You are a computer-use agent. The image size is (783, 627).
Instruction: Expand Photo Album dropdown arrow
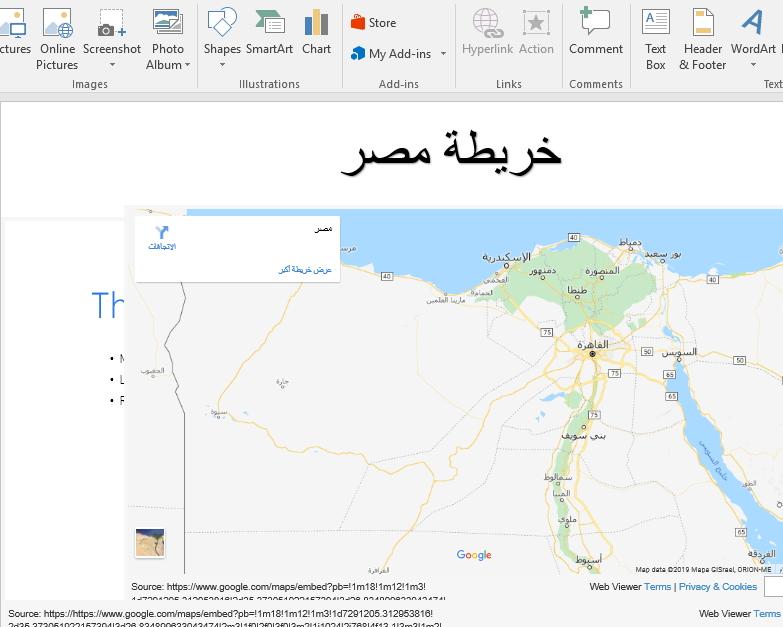(x=187, y=65)
